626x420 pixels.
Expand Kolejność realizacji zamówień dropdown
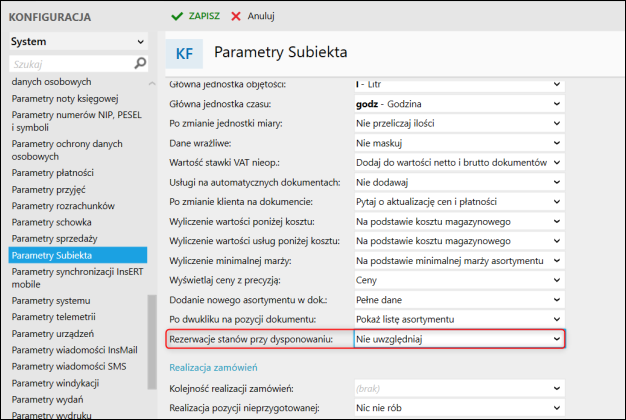(460, 388)
